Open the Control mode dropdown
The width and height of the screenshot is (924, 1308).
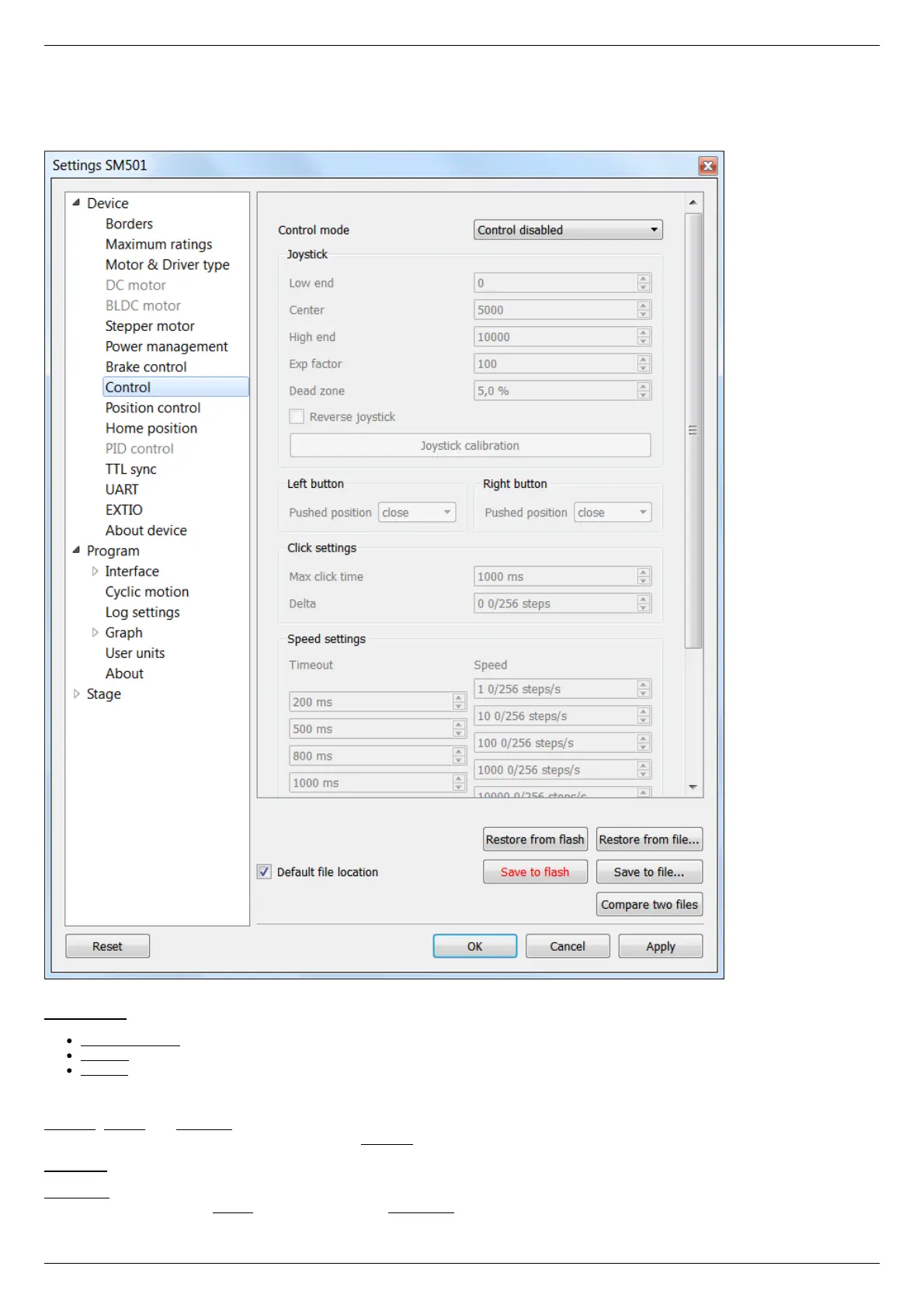pyautogui.click(x=568, y=230)
